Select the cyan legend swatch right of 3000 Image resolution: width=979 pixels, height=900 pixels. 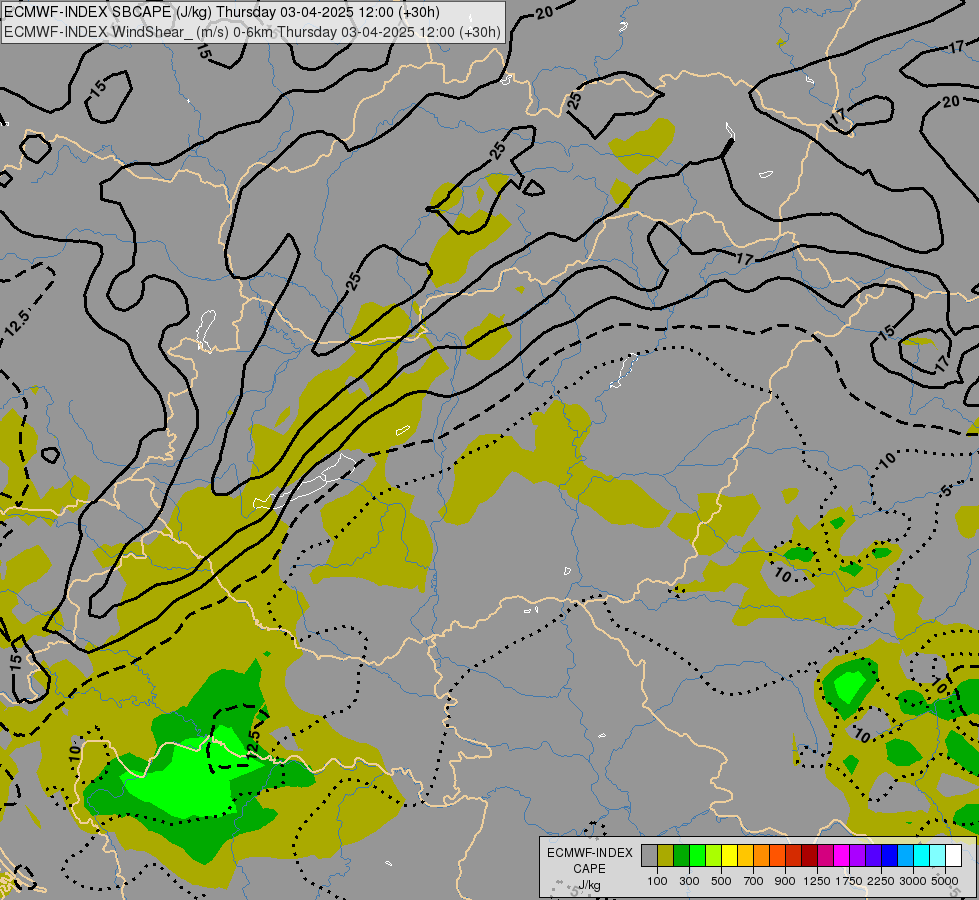point(922,855)
